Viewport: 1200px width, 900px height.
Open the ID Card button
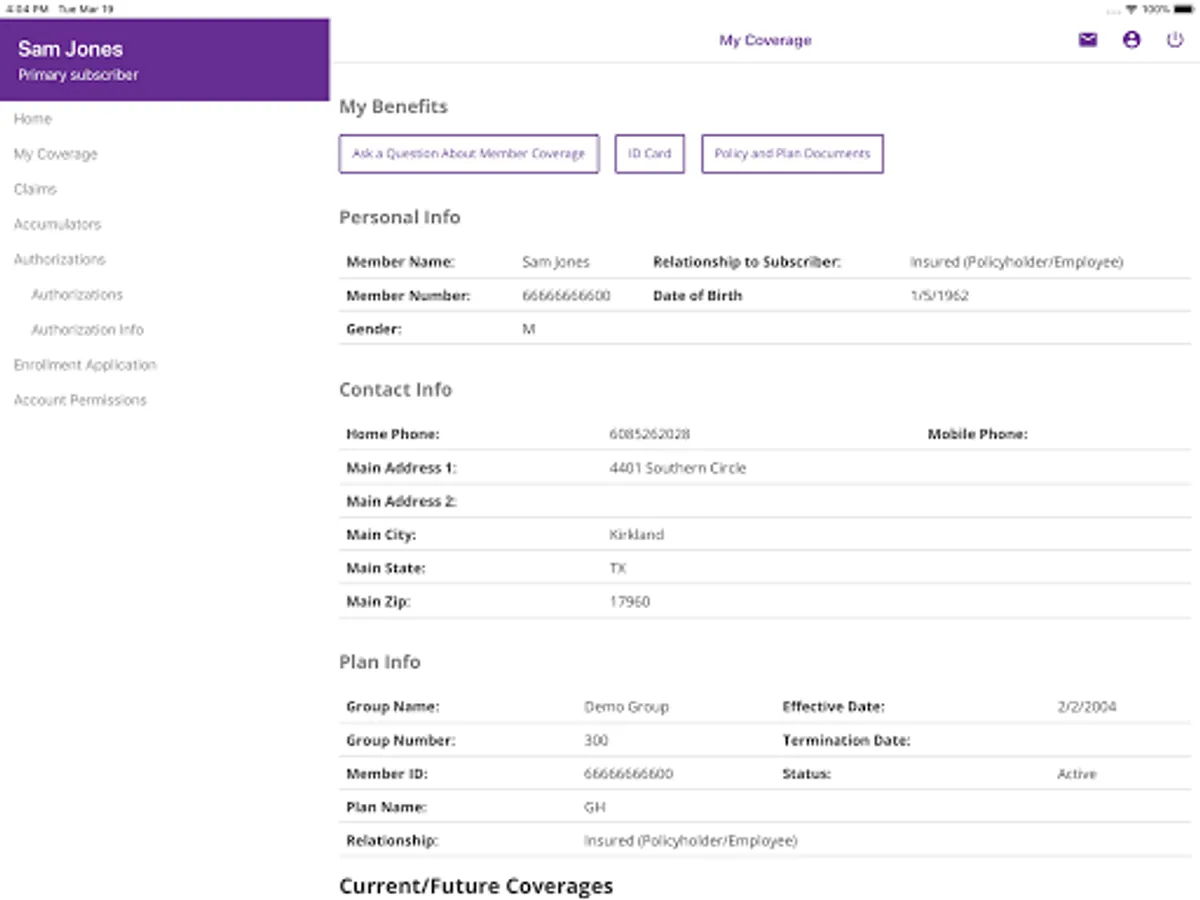[x=650, y=154]
